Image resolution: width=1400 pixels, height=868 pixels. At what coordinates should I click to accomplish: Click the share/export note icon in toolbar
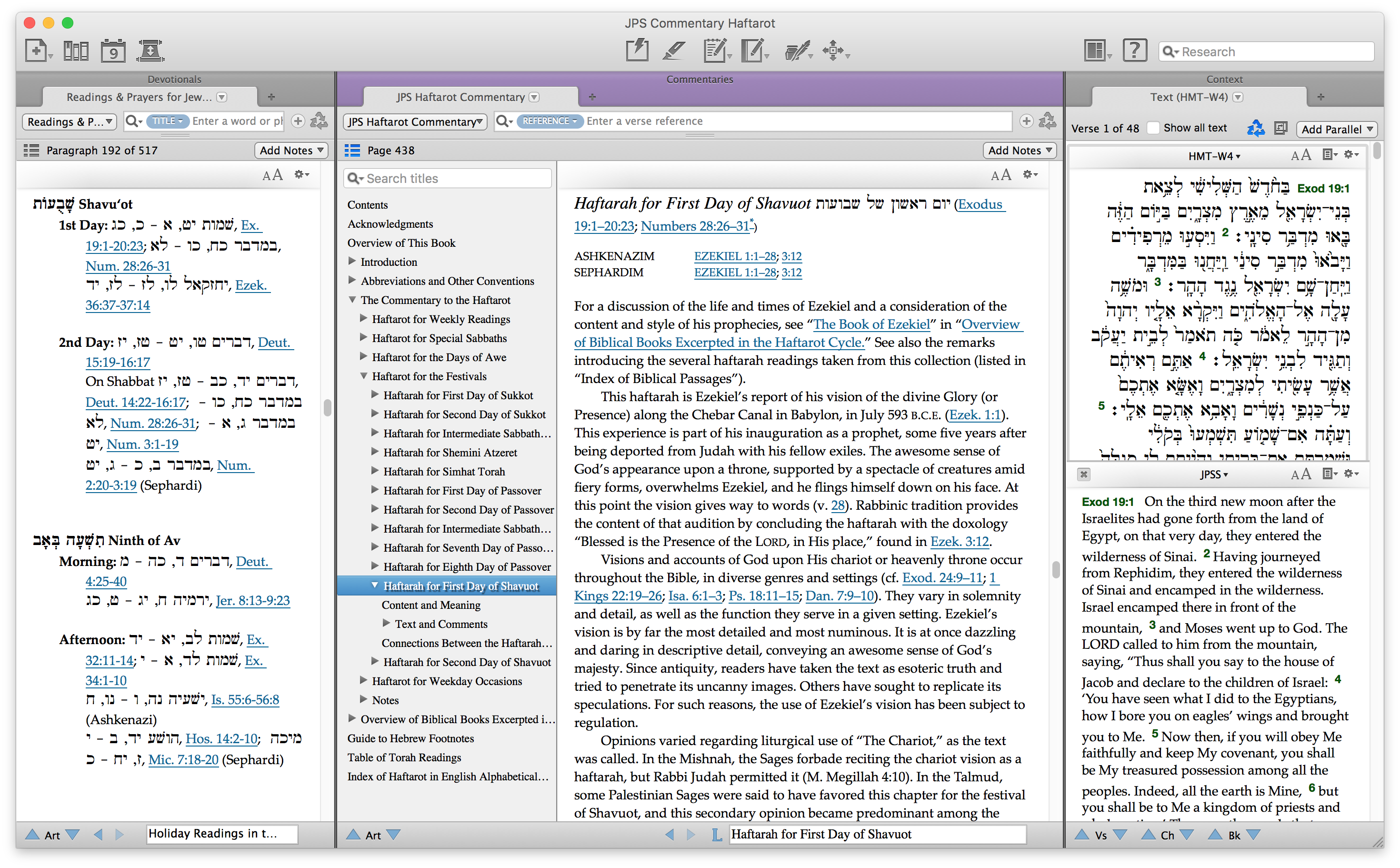tap(637, 50)
